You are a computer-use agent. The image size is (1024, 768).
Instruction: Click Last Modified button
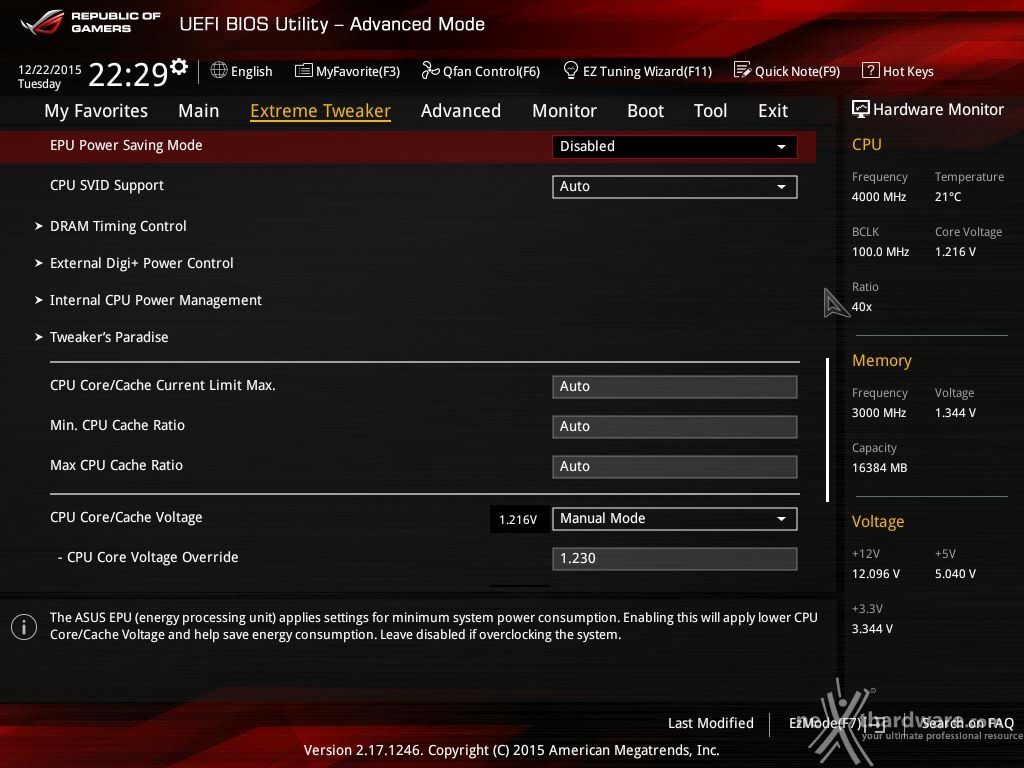coord(711,723)
